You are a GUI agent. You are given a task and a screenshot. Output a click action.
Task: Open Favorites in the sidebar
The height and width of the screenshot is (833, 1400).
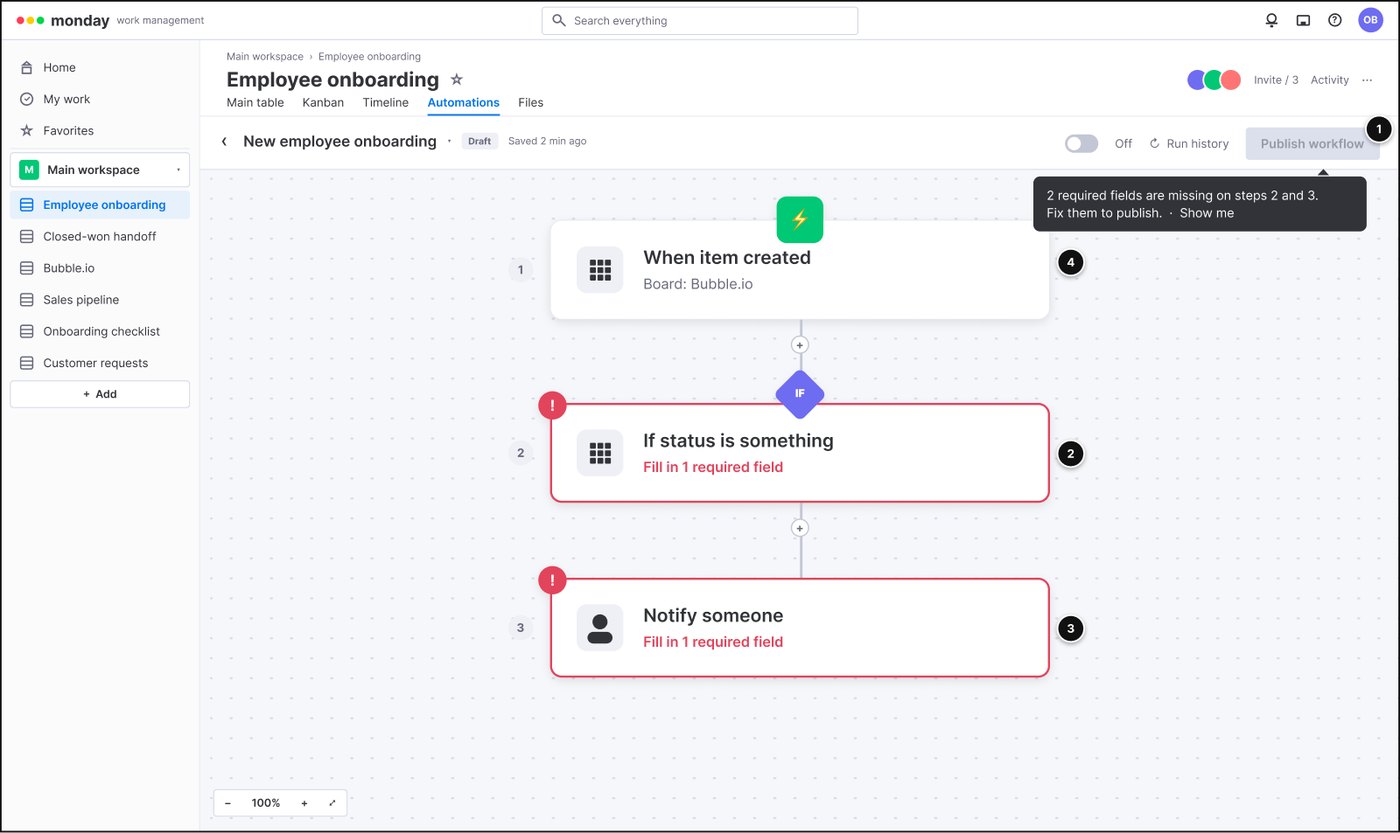(100, 130)
